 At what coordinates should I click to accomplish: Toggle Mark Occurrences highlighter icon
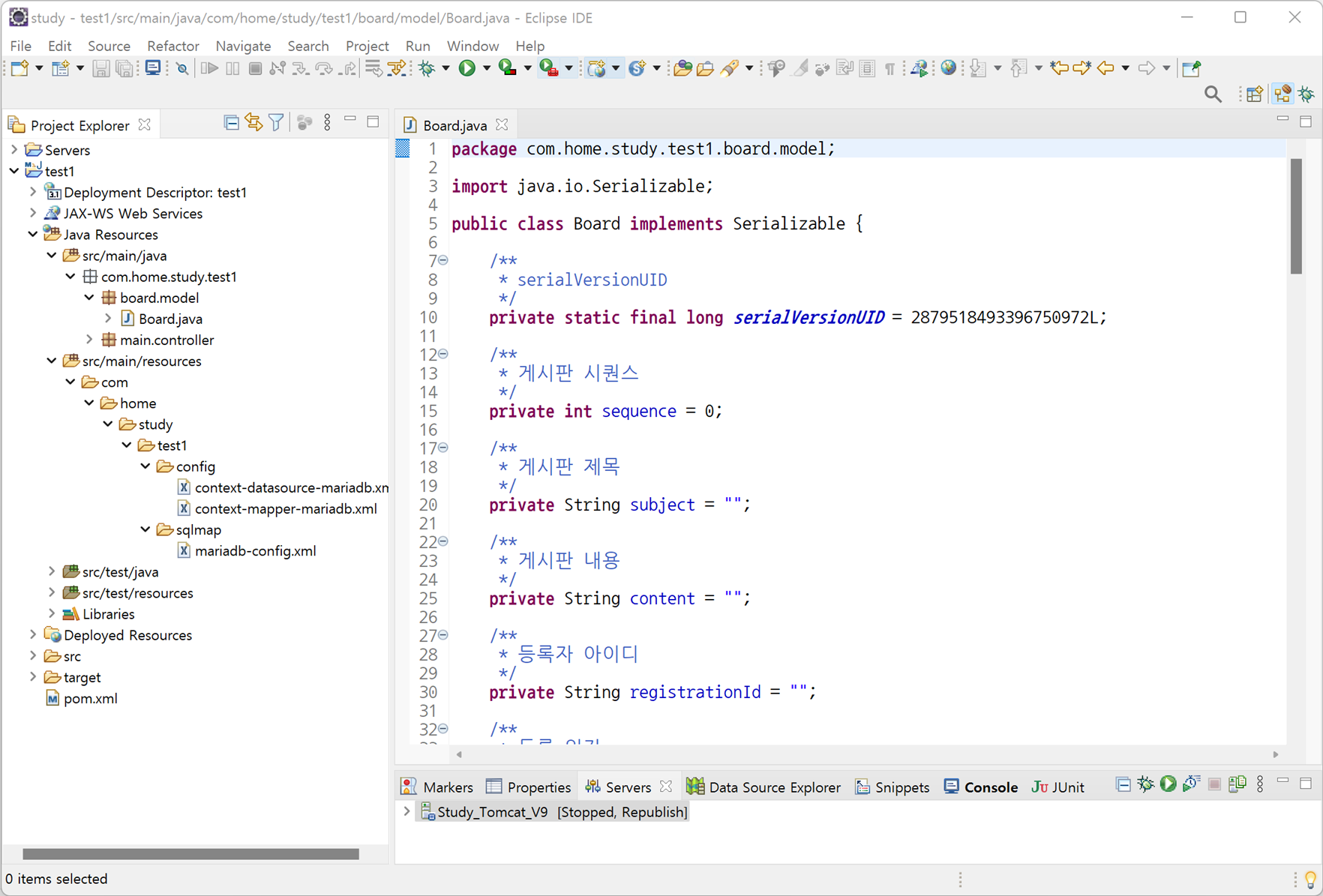tap(800, 68)
